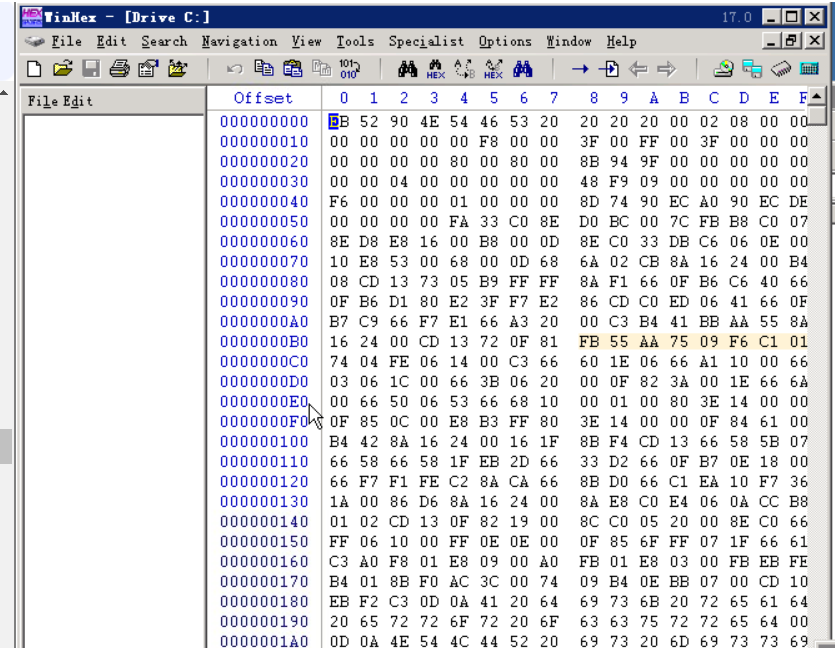835x648 pixels.
Task: Click the Open file folder icon
Action: 63,69
